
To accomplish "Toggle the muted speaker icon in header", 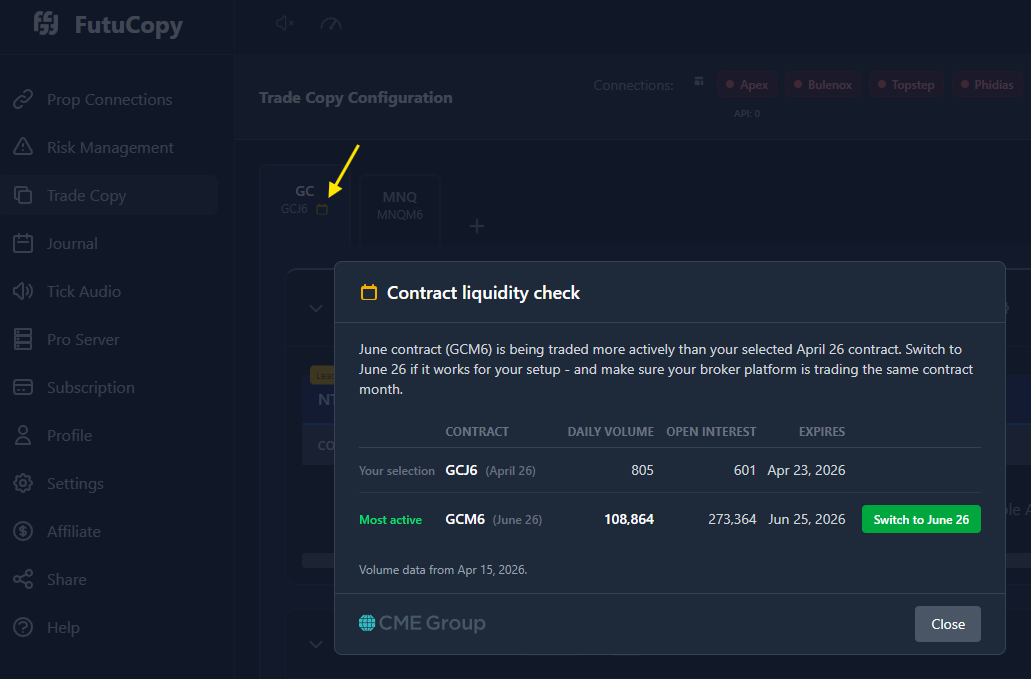I will (285, 24).
